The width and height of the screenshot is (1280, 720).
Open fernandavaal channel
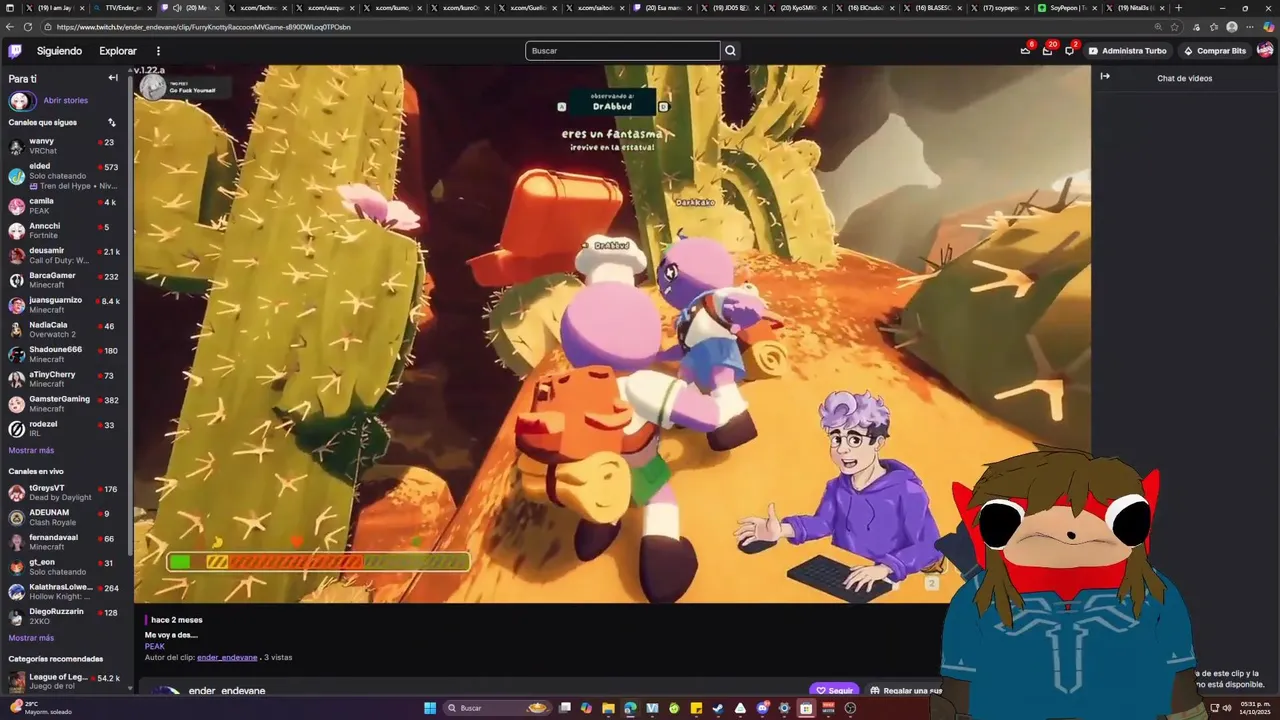tap(65, 542)
